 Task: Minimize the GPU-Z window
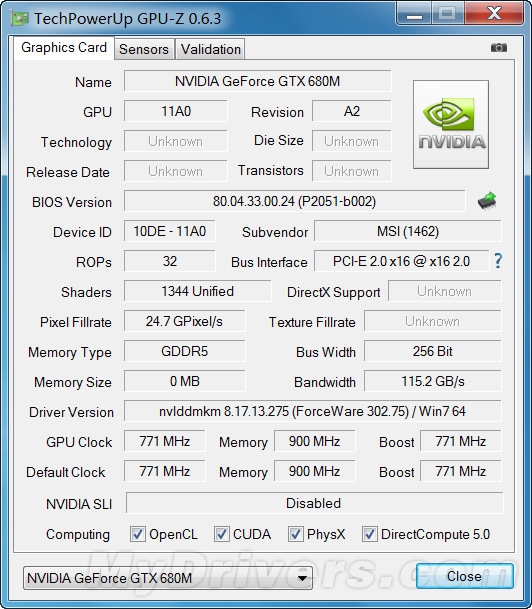tap(414, 14)
